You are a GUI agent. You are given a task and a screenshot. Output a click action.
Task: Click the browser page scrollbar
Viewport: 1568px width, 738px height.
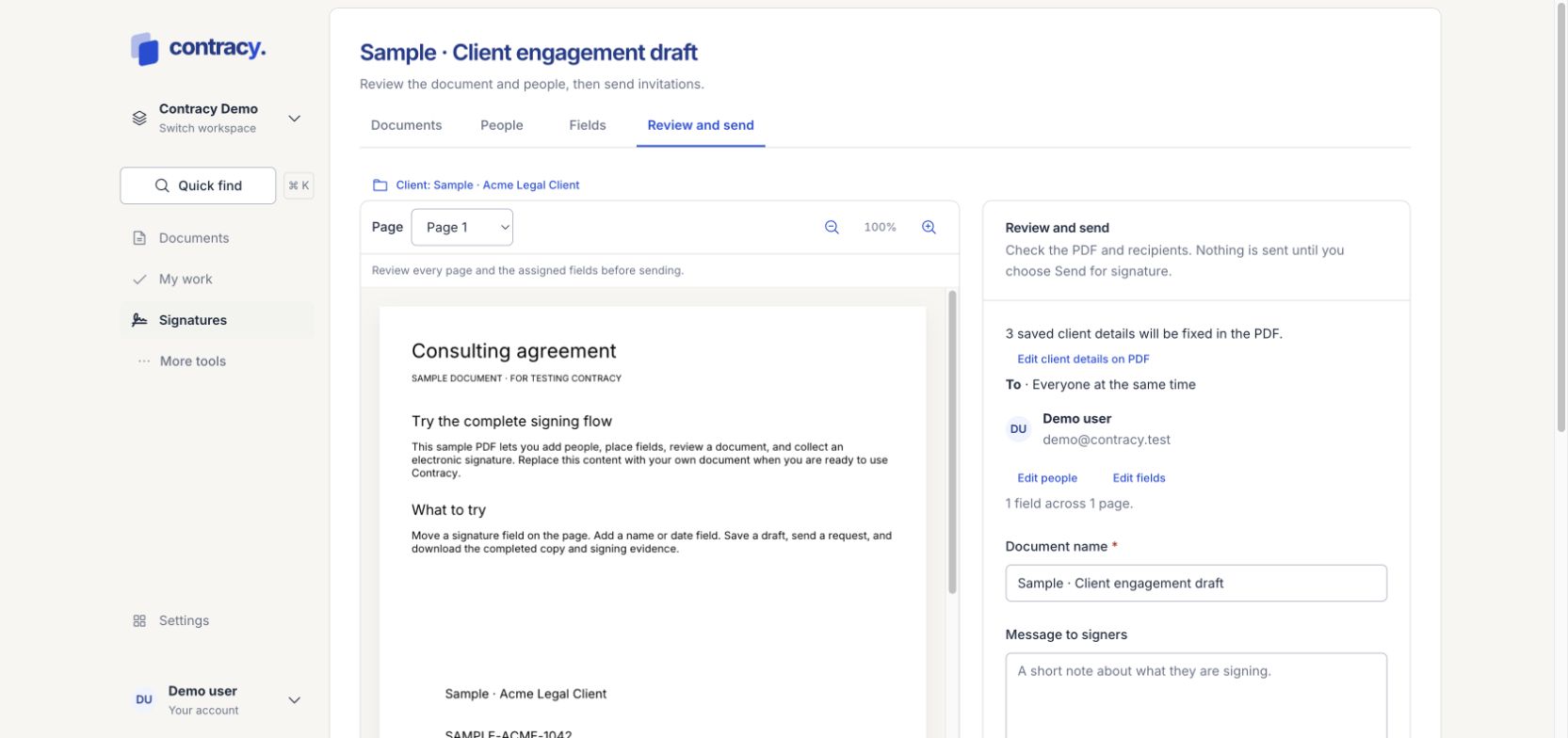click(x=1561, y=217)
